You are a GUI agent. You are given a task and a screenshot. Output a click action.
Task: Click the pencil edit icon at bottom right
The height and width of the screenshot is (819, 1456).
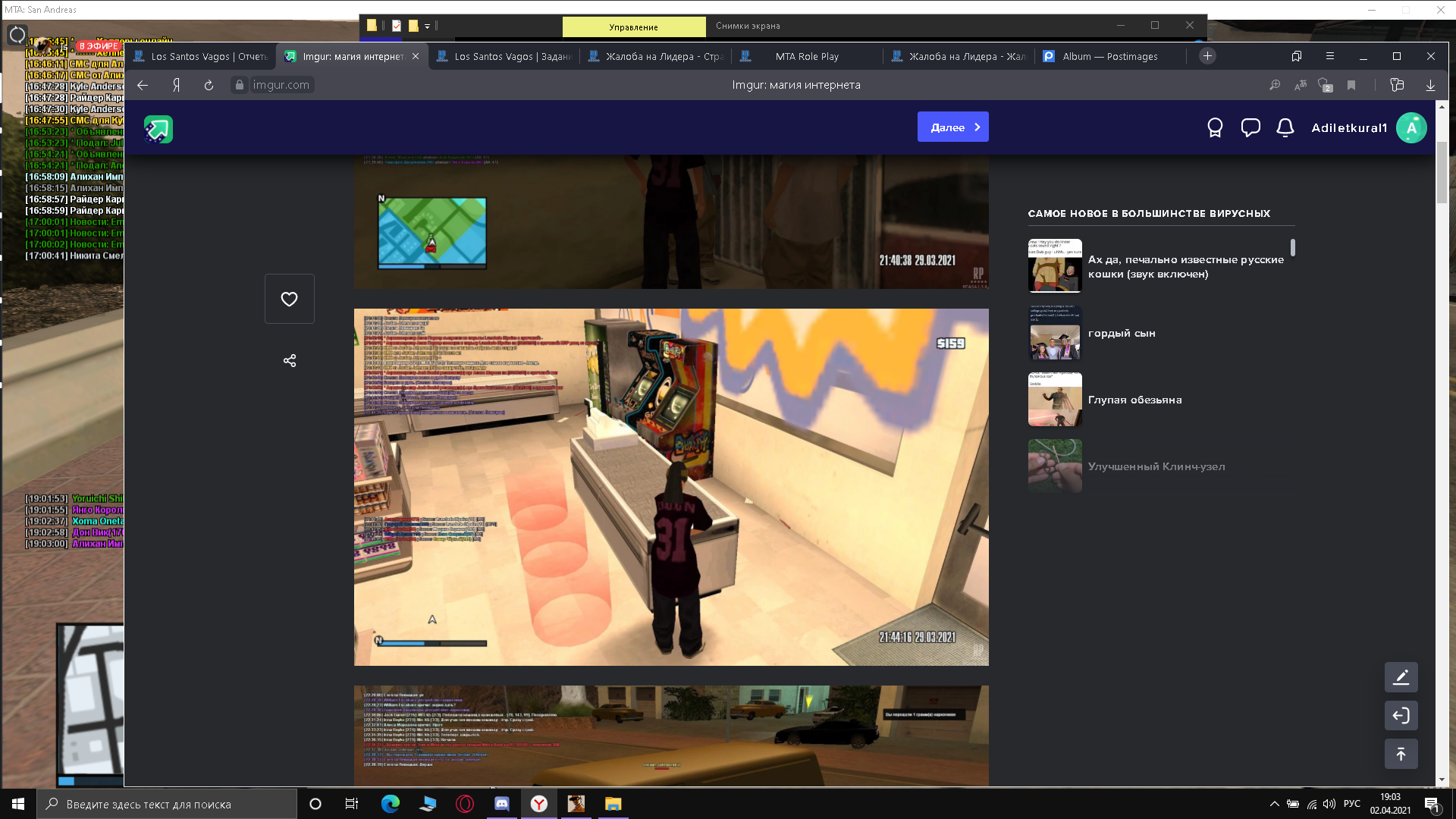1401,677
